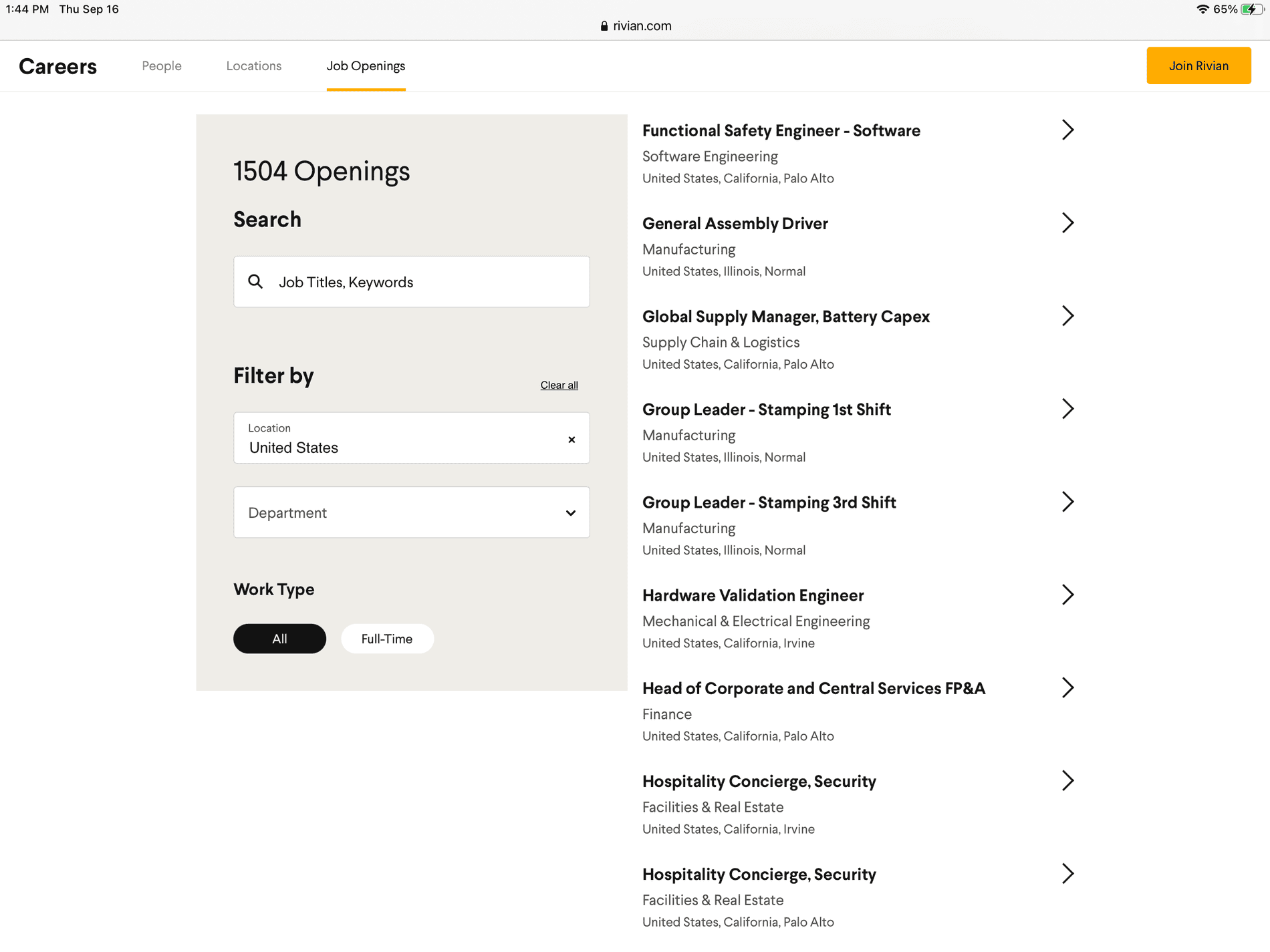1270x952 pixels.
Task: Open chevron for General Assembly Driver
Action: coord(1067,222)
